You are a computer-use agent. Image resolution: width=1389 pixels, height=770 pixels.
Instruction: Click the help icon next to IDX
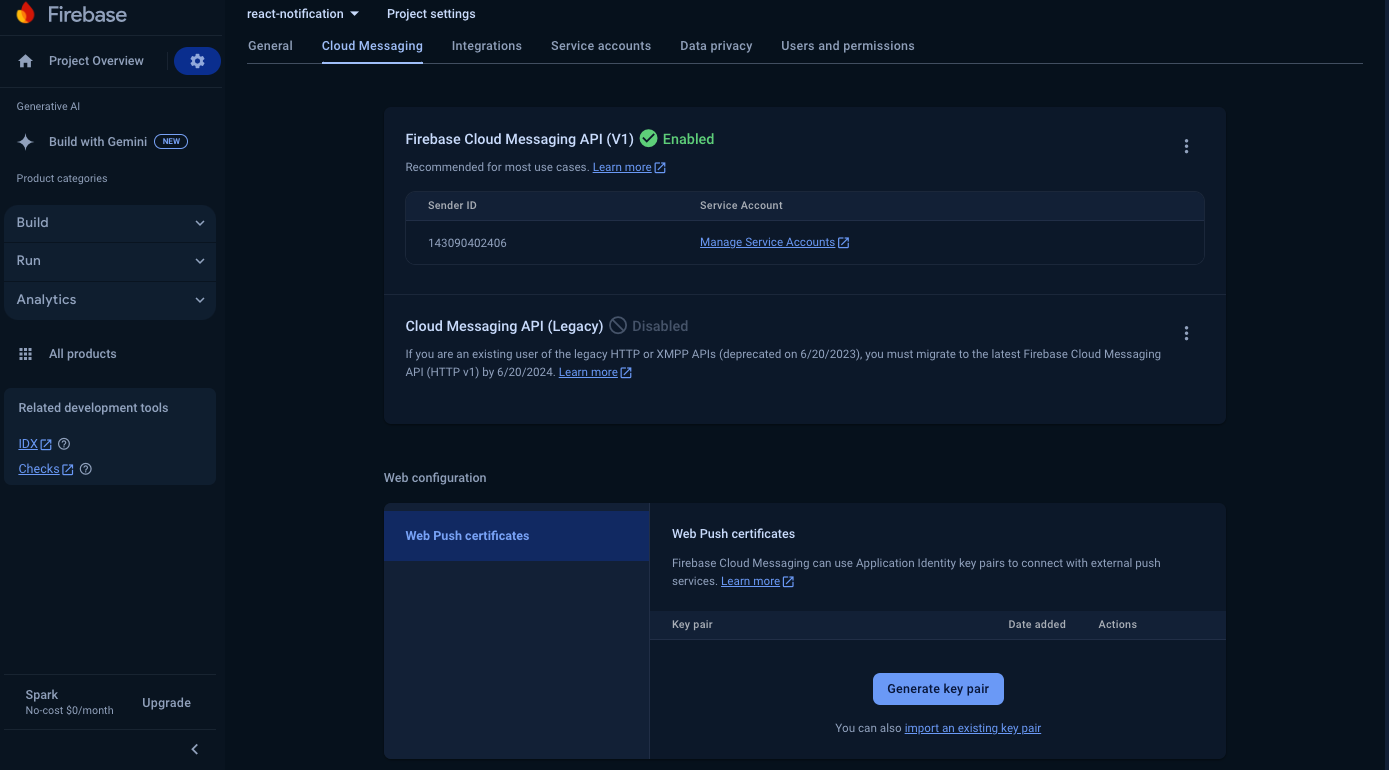64,444
